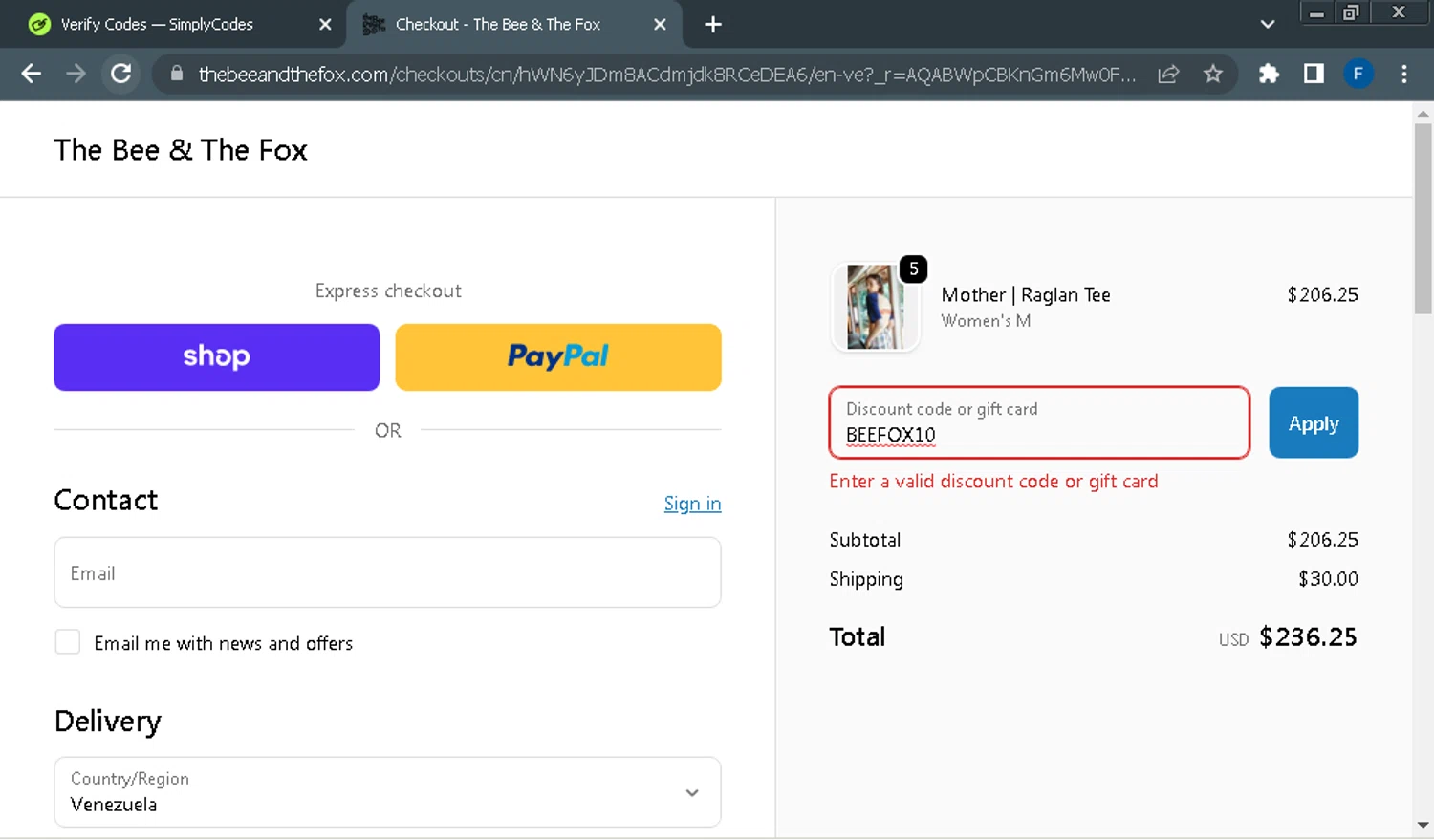Viewport: 1434px width, 840px height.
Task: Close the Checkout tab
Action: tap(660, 25)
